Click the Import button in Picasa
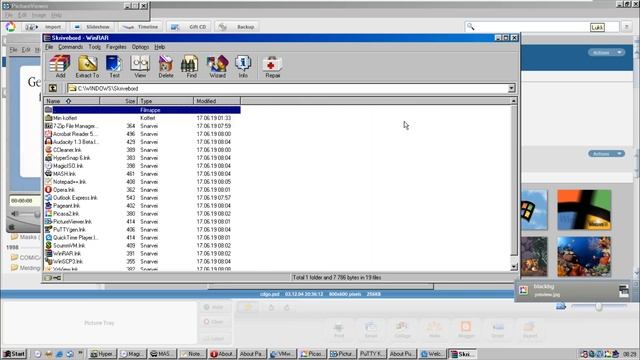The width and height of the screenshot is (640, 360). pyautogui.click(x=43, y=27)
